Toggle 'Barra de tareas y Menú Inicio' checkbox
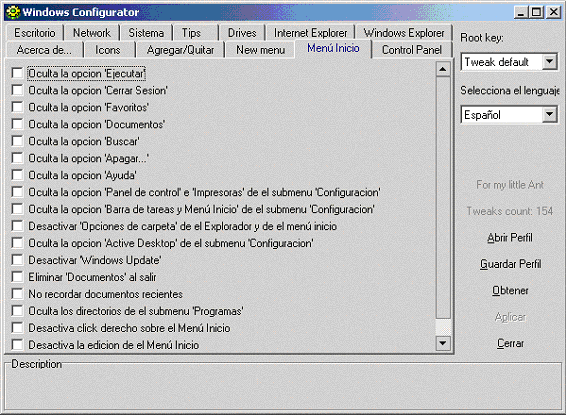The height and width of the screenshot is (415, 566). tap(17, 209)
